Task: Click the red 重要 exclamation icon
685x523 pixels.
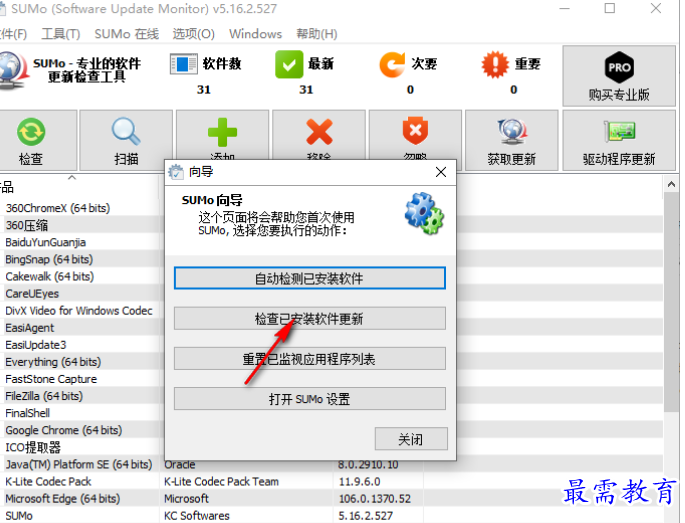Action: point(495,65)
